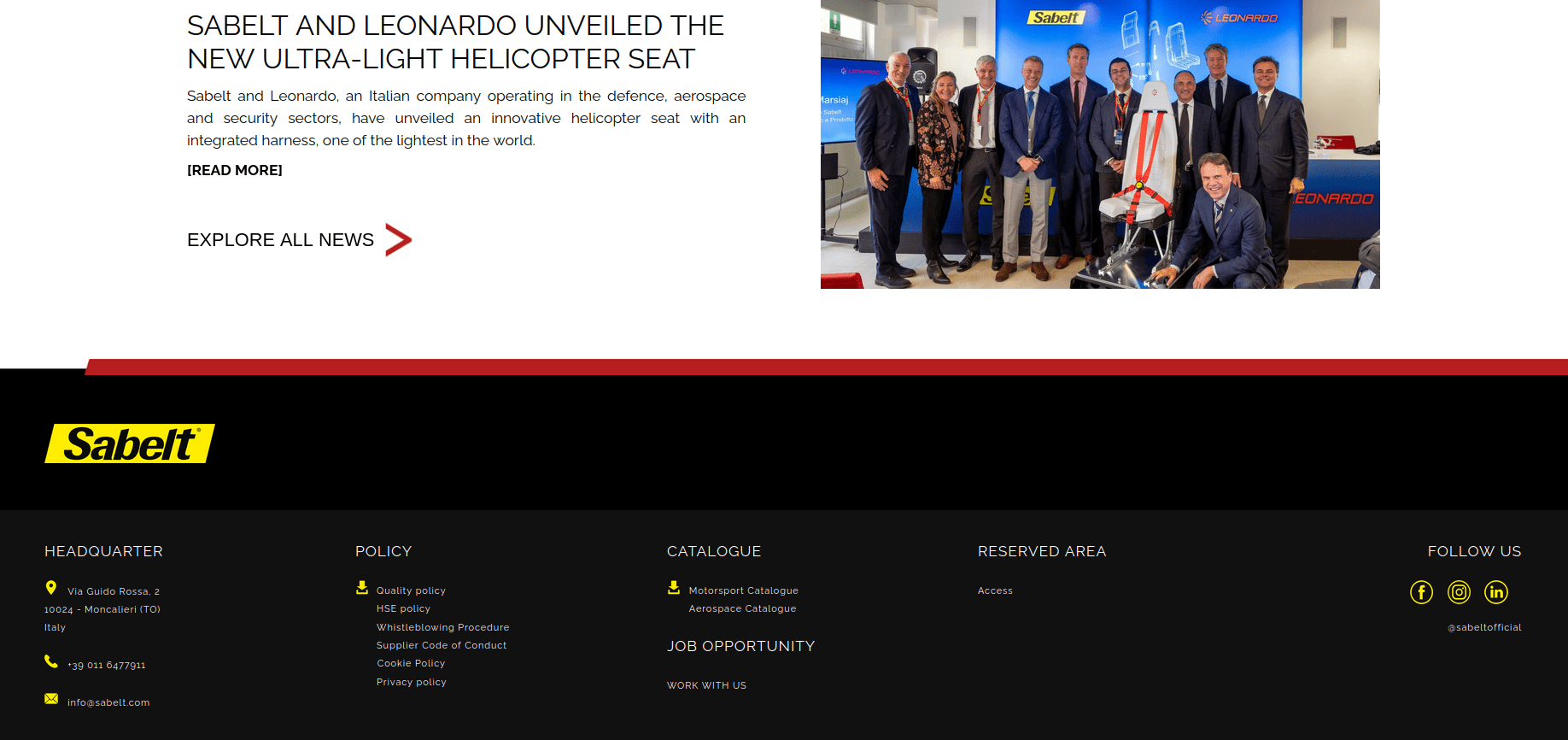
Task: Open the HSE policy link
Action: [403, 609]
